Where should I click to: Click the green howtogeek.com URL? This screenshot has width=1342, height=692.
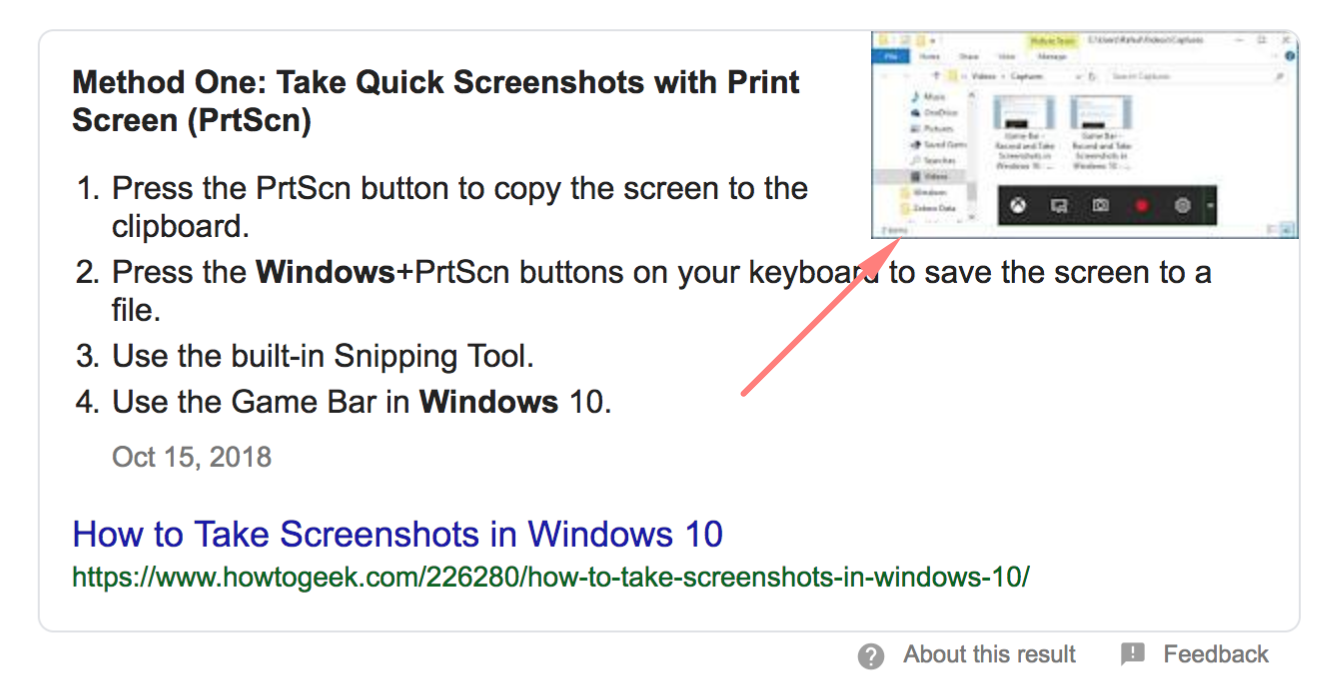tap(550, 577)
